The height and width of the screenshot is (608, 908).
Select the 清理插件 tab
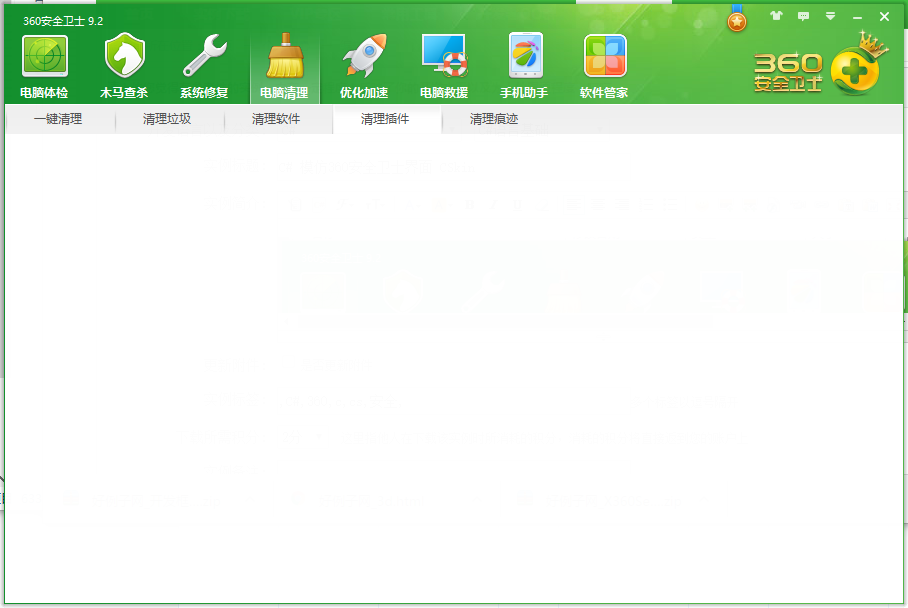pos(385,119)
